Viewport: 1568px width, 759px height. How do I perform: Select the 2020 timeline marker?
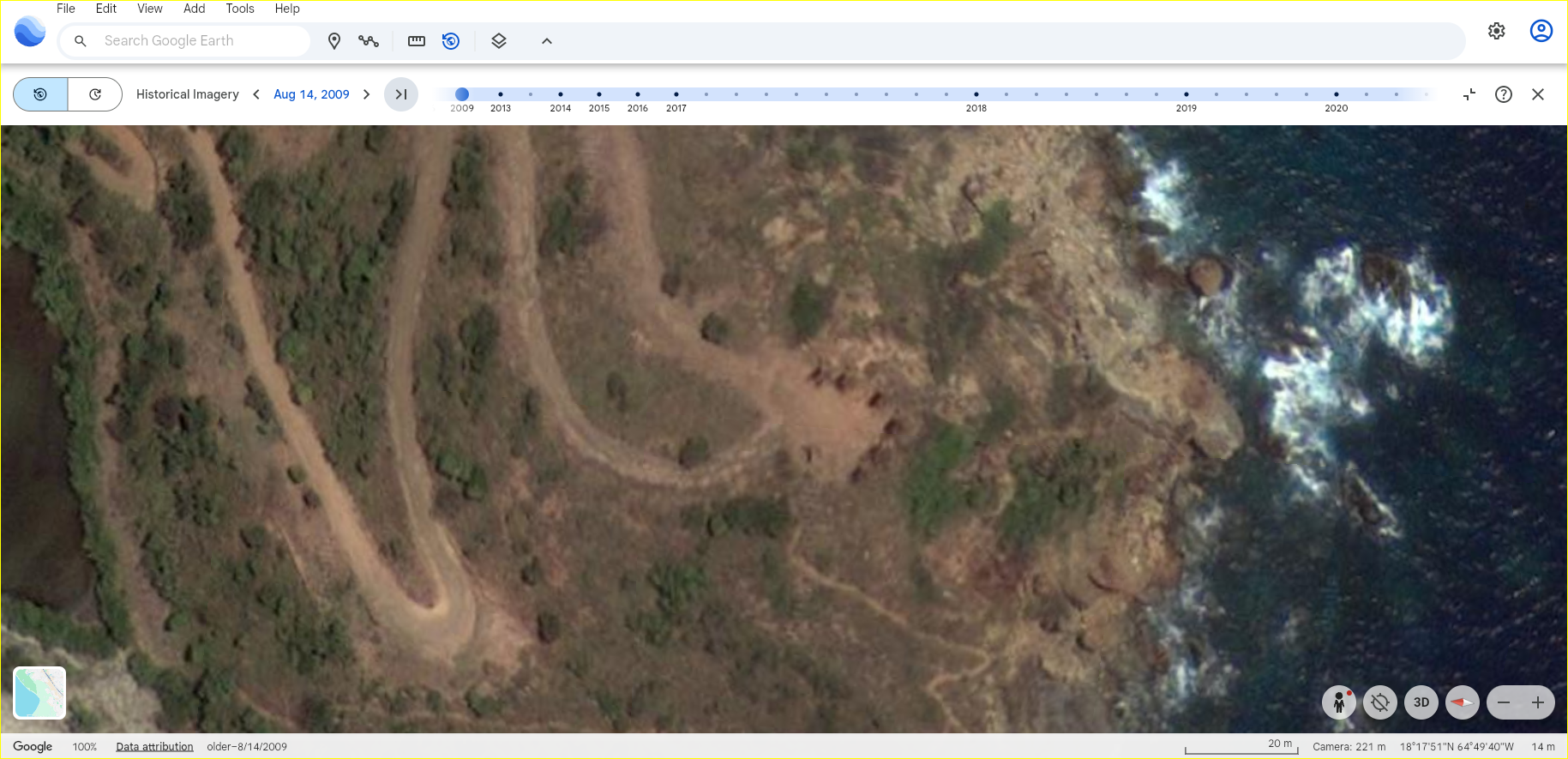pos(1337,94)
